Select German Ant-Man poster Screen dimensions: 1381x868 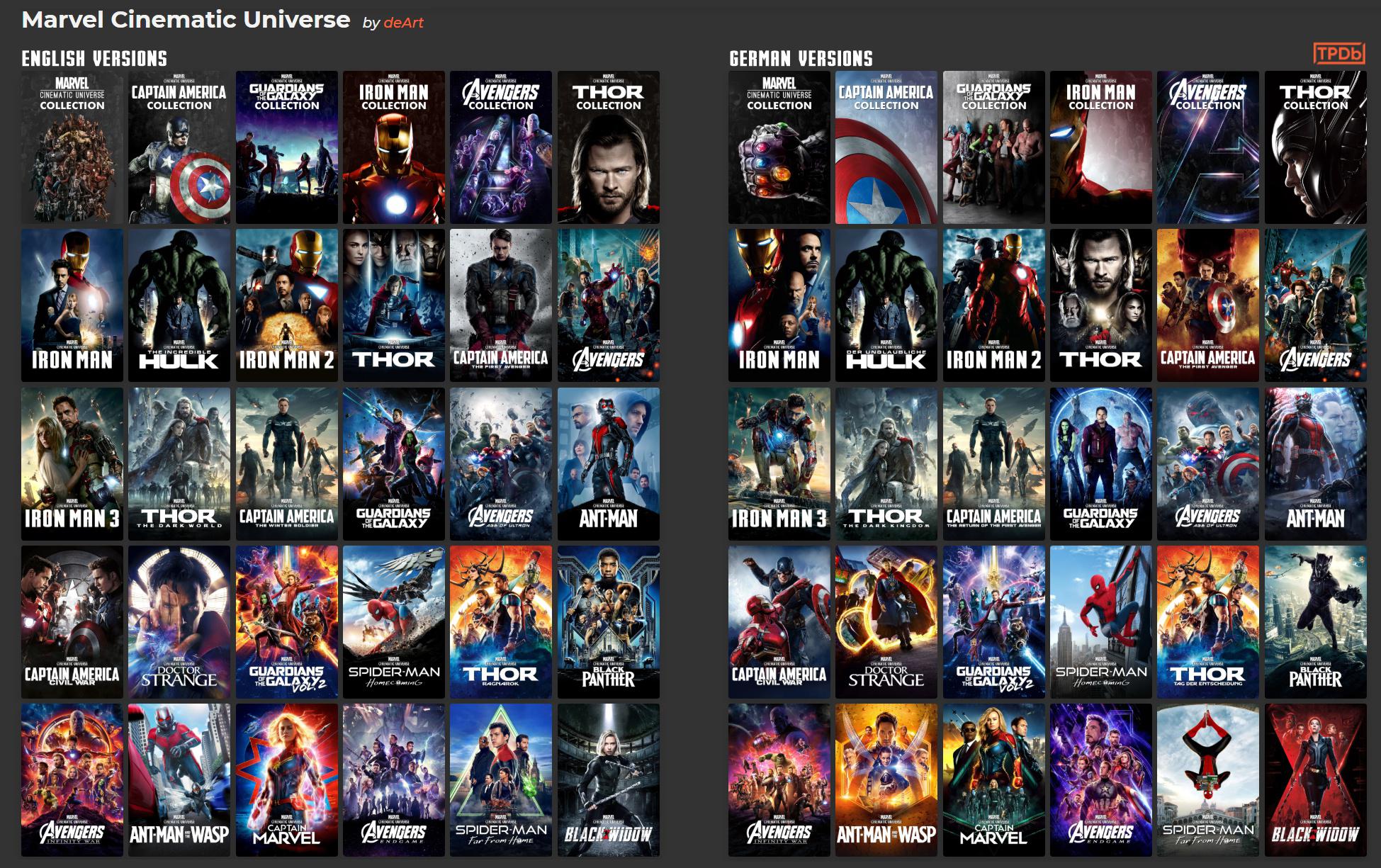pos(1316,464)
